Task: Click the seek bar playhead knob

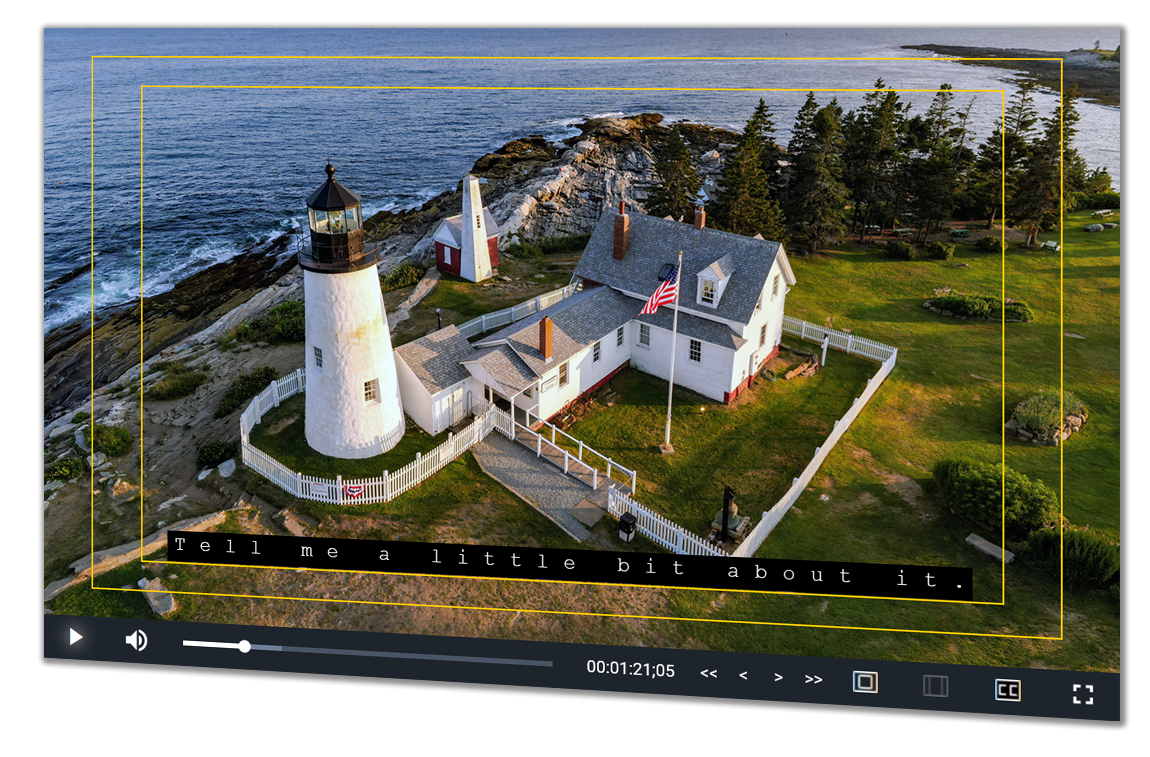Action: [x=245, y=646]
